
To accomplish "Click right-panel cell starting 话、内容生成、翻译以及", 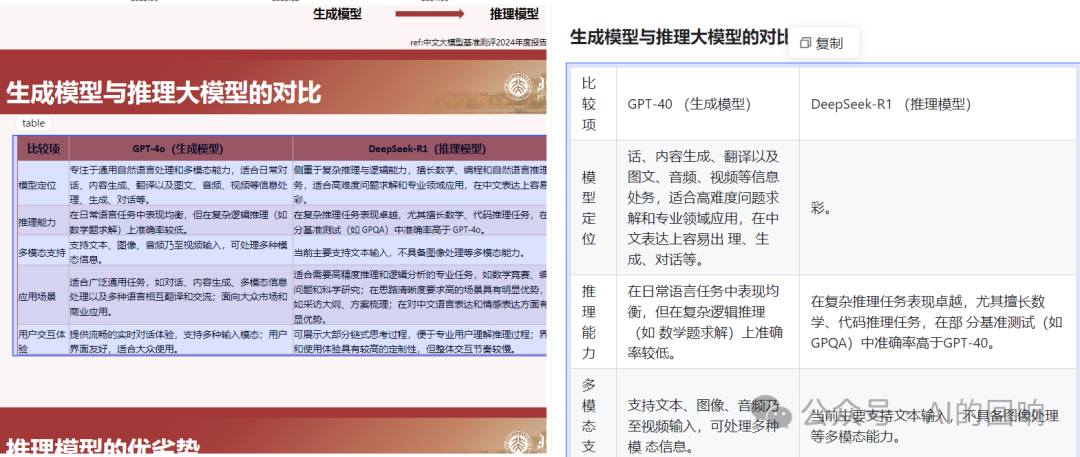I will click(x=708, y=207).
